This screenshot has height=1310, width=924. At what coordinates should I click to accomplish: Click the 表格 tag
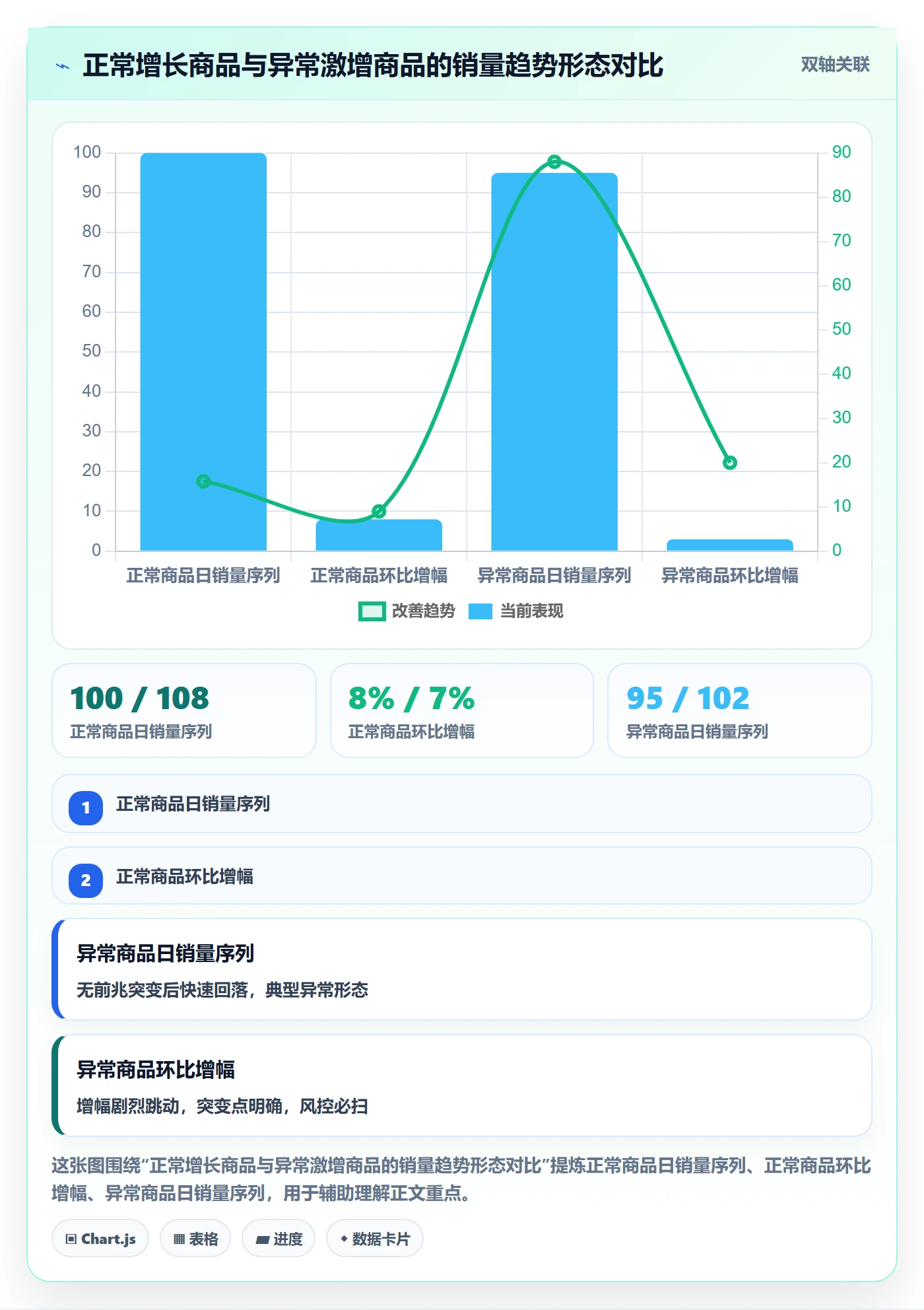point(195,1239)
